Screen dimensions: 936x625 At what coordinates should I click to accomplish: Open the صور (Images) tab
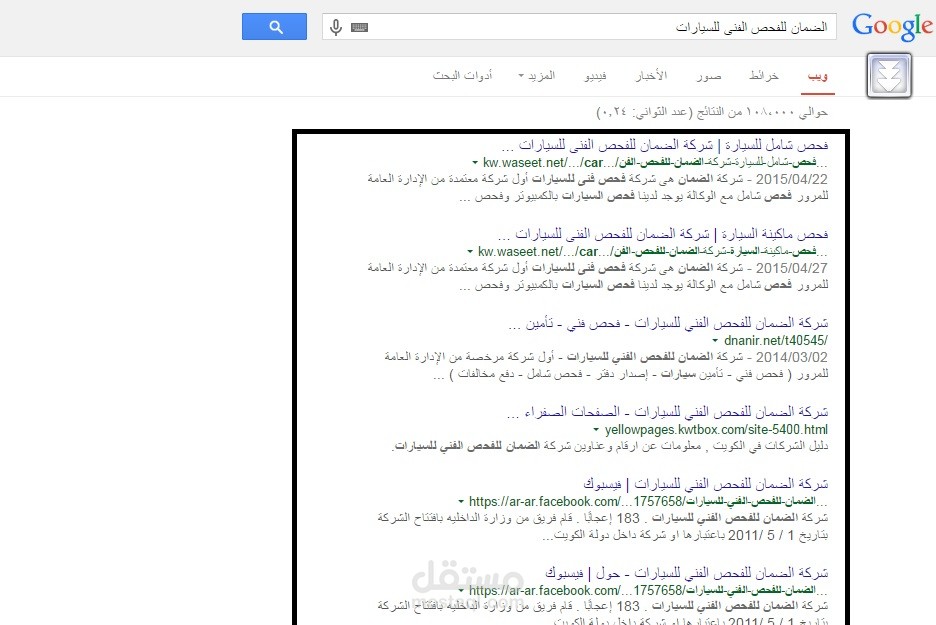(x=709, y=76)
